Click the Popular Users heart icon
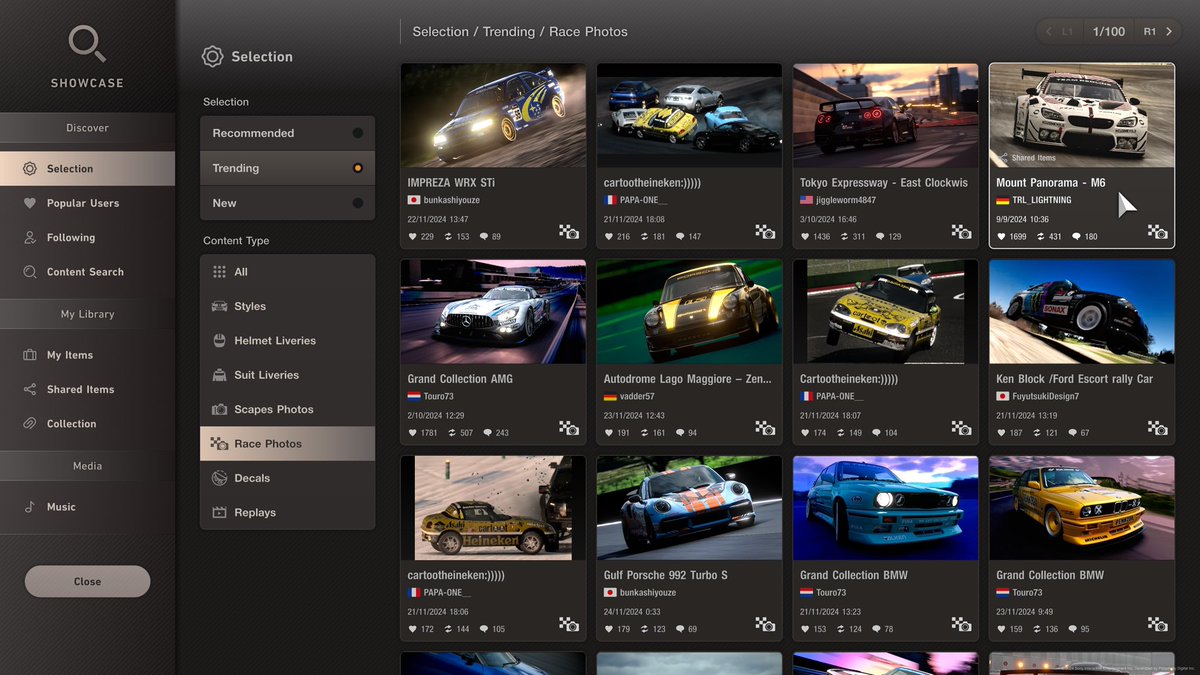1200x675 pixels. tap(29, 203)
